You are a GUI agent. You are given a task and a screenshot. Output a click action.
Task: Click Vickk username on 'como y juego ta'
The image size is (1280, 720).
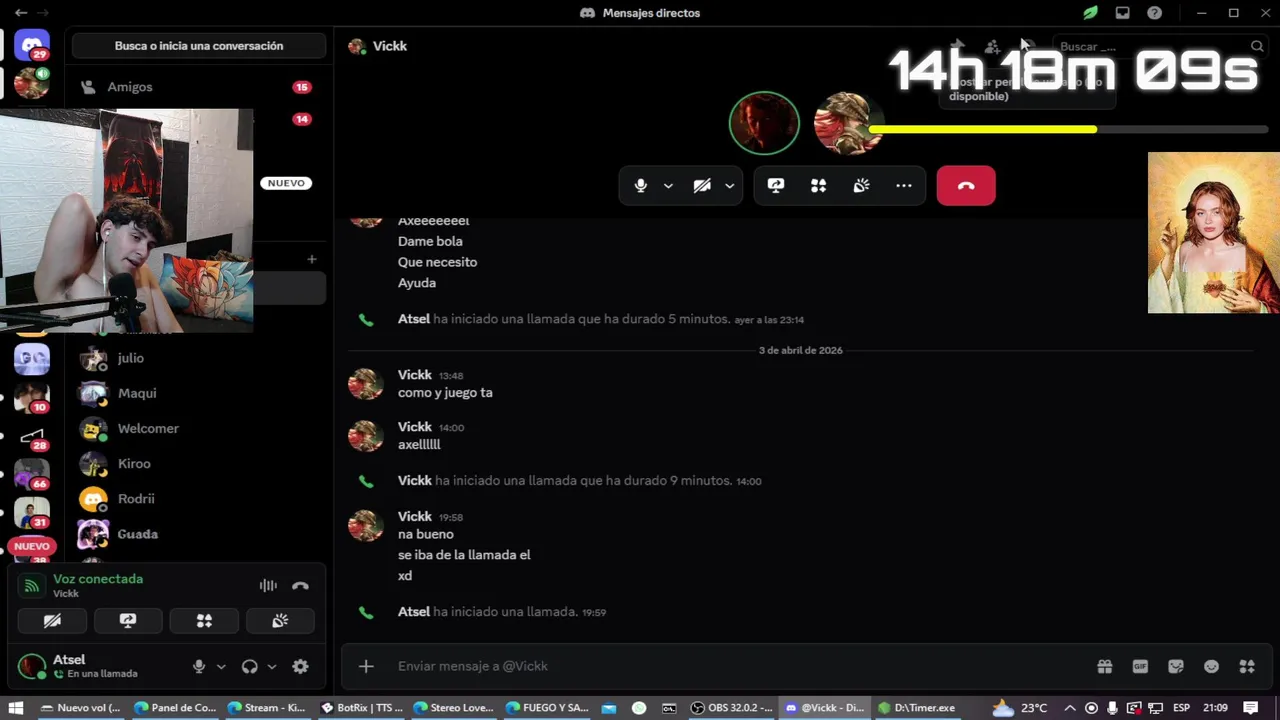coord(414,375)
